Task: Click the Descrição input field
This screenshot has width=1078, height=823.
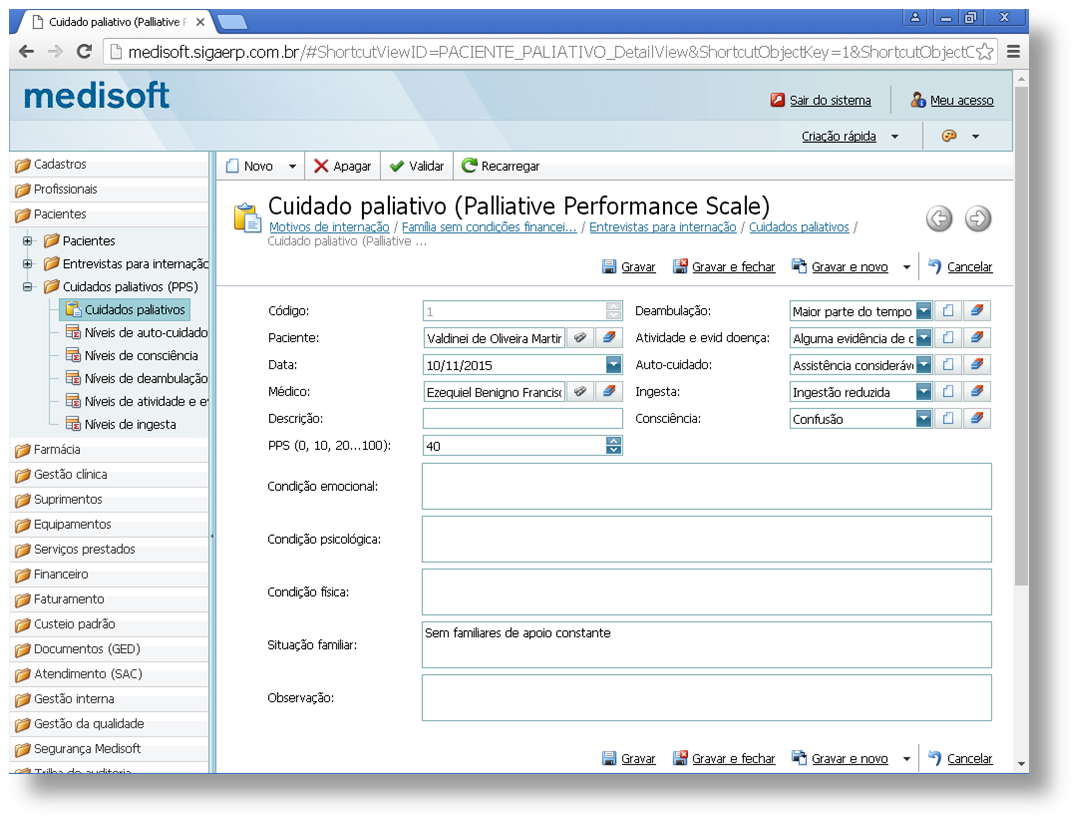Action: click(522, 418)
